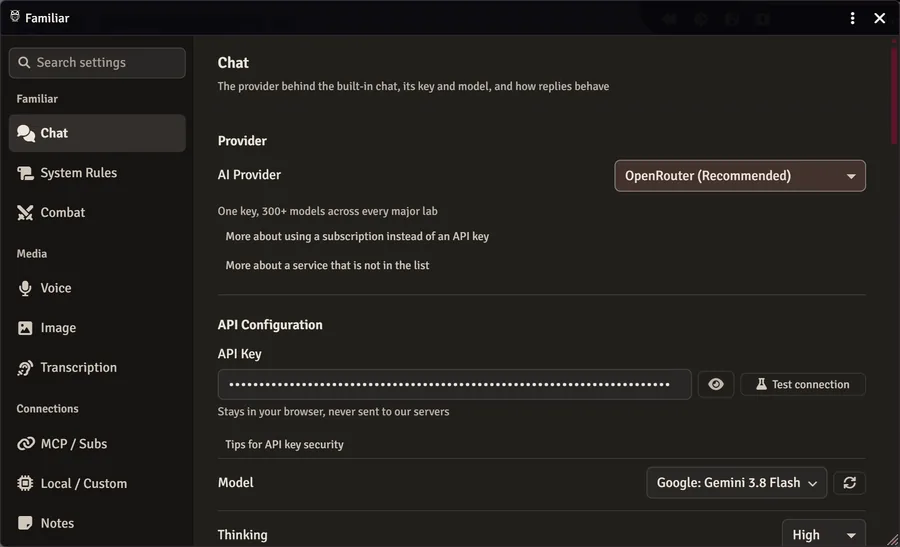Click the 'Thinking' field label
Screen dimensions: 900x547
242,535
